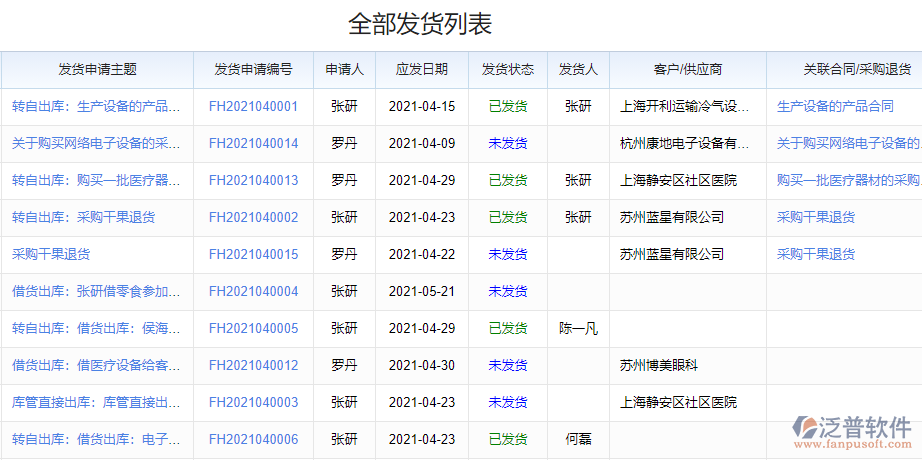Sort by 关联合同/采购退货 column header

[x=857, y=70]
